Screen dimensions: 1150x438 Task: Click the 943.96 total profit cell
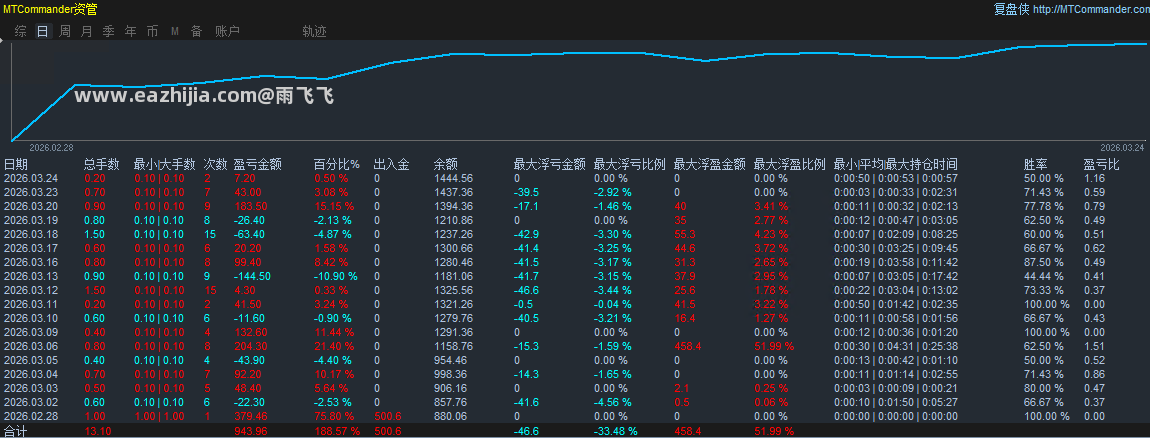click(x=249, y=431)
